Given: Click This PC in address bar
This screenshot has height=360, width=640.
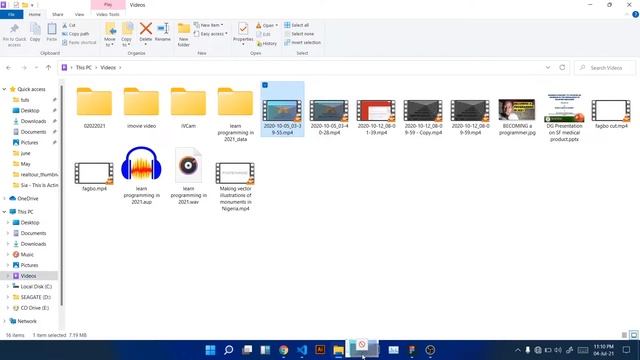Looking at the screenshot, I should [84, 68].
